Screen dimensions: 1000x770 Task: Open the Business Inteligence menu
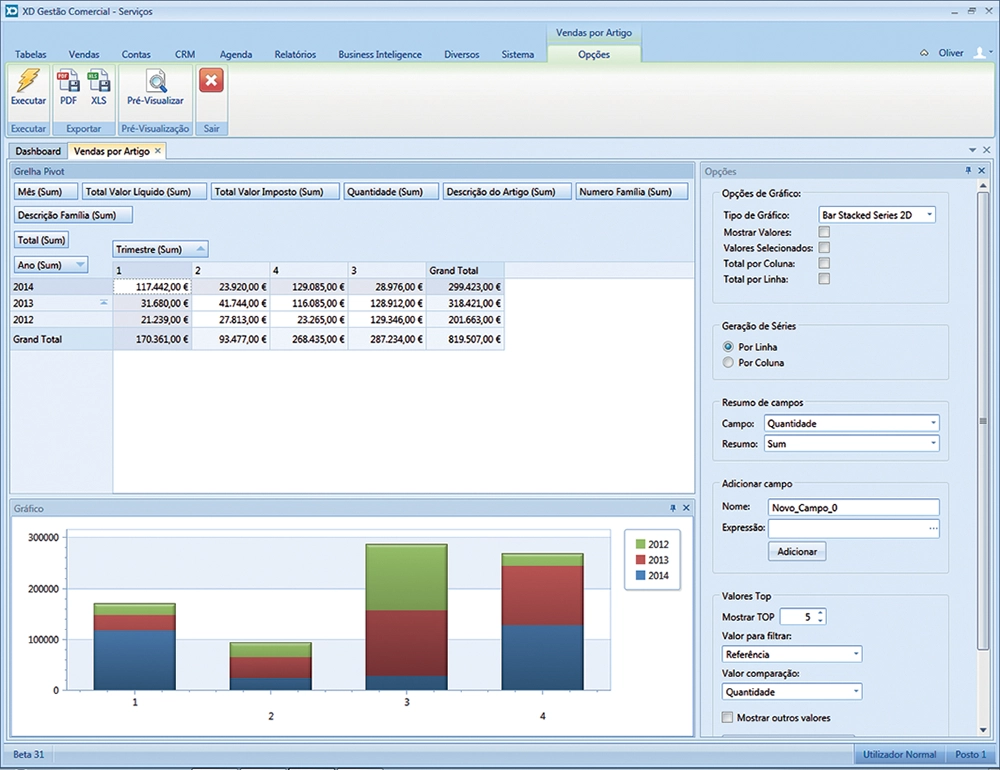379,54
